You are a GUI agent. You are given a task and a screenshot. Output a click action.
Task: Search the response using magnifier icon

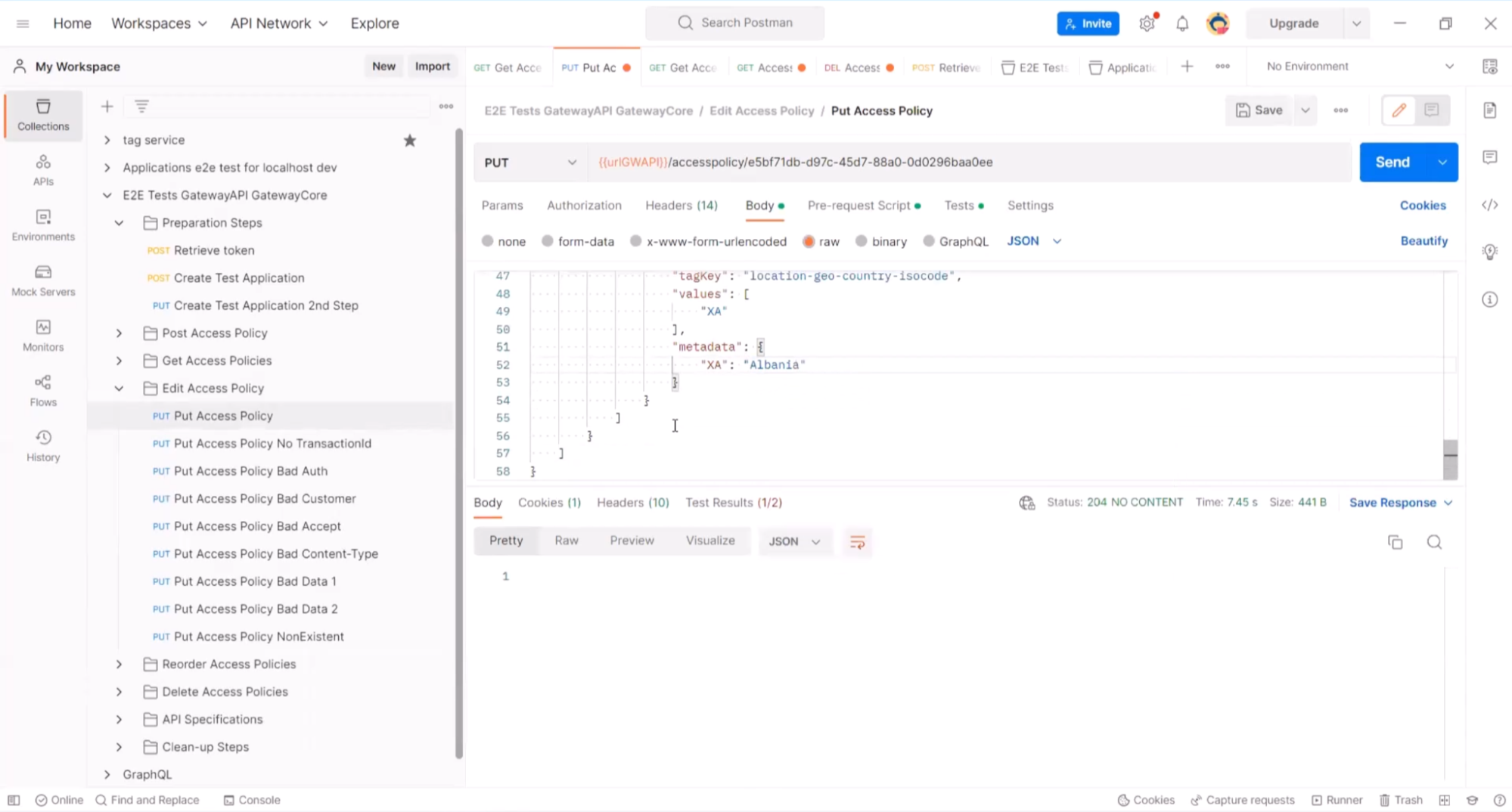point(1433,542)
